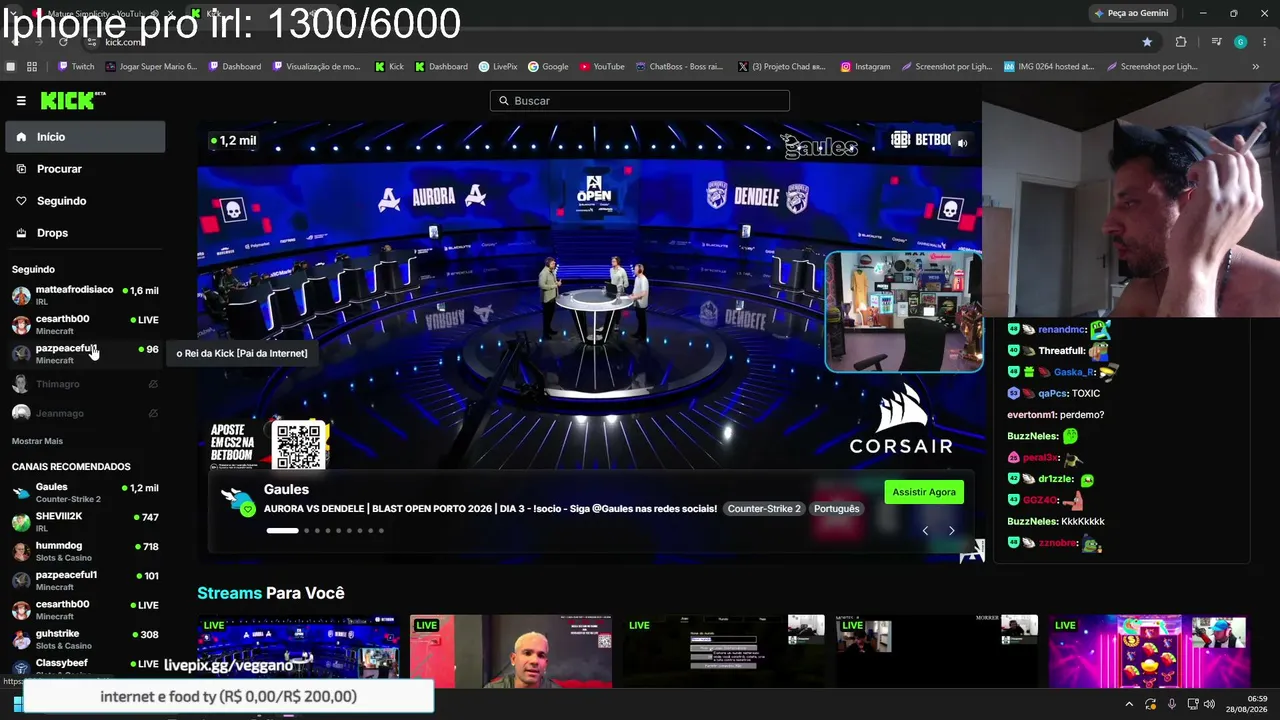Go to previous featured stream arrow

tap(925, 531)
